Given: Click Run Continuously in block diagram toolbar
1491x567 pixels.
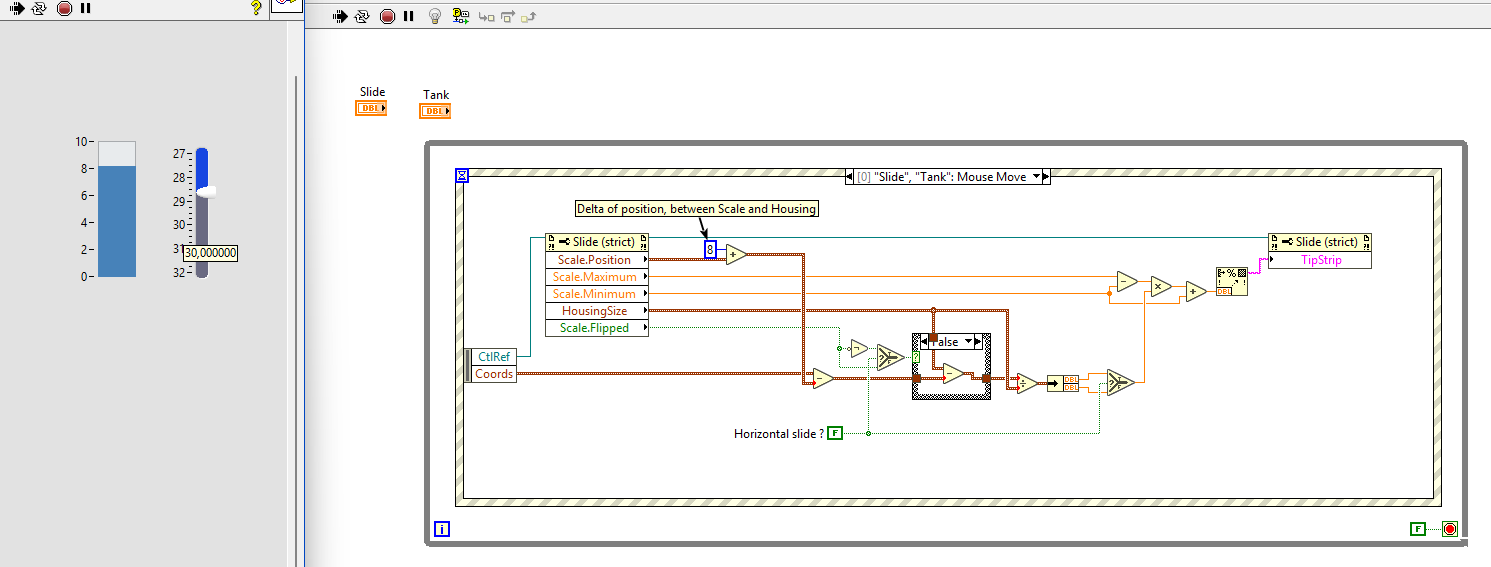Looking at the screenshot, I should click(x=362, y=16).
